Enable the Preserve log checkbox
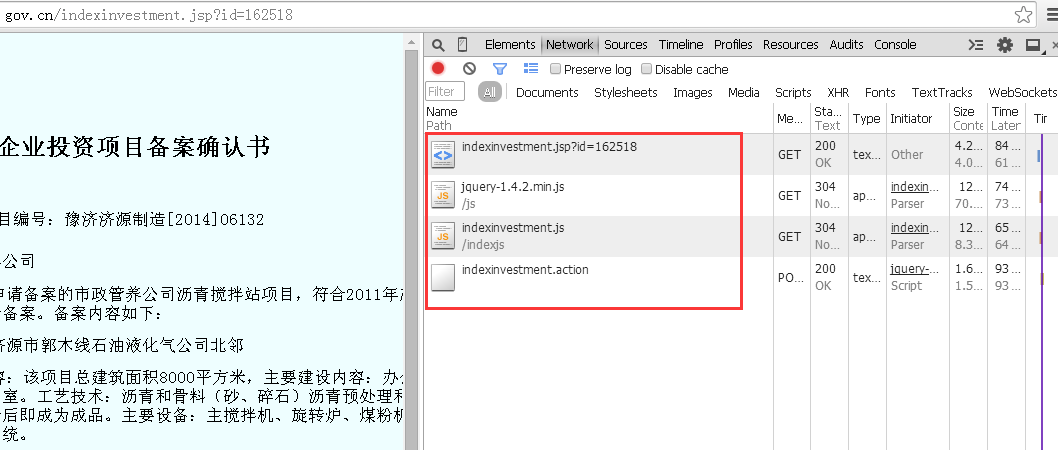 coord(555,69)
